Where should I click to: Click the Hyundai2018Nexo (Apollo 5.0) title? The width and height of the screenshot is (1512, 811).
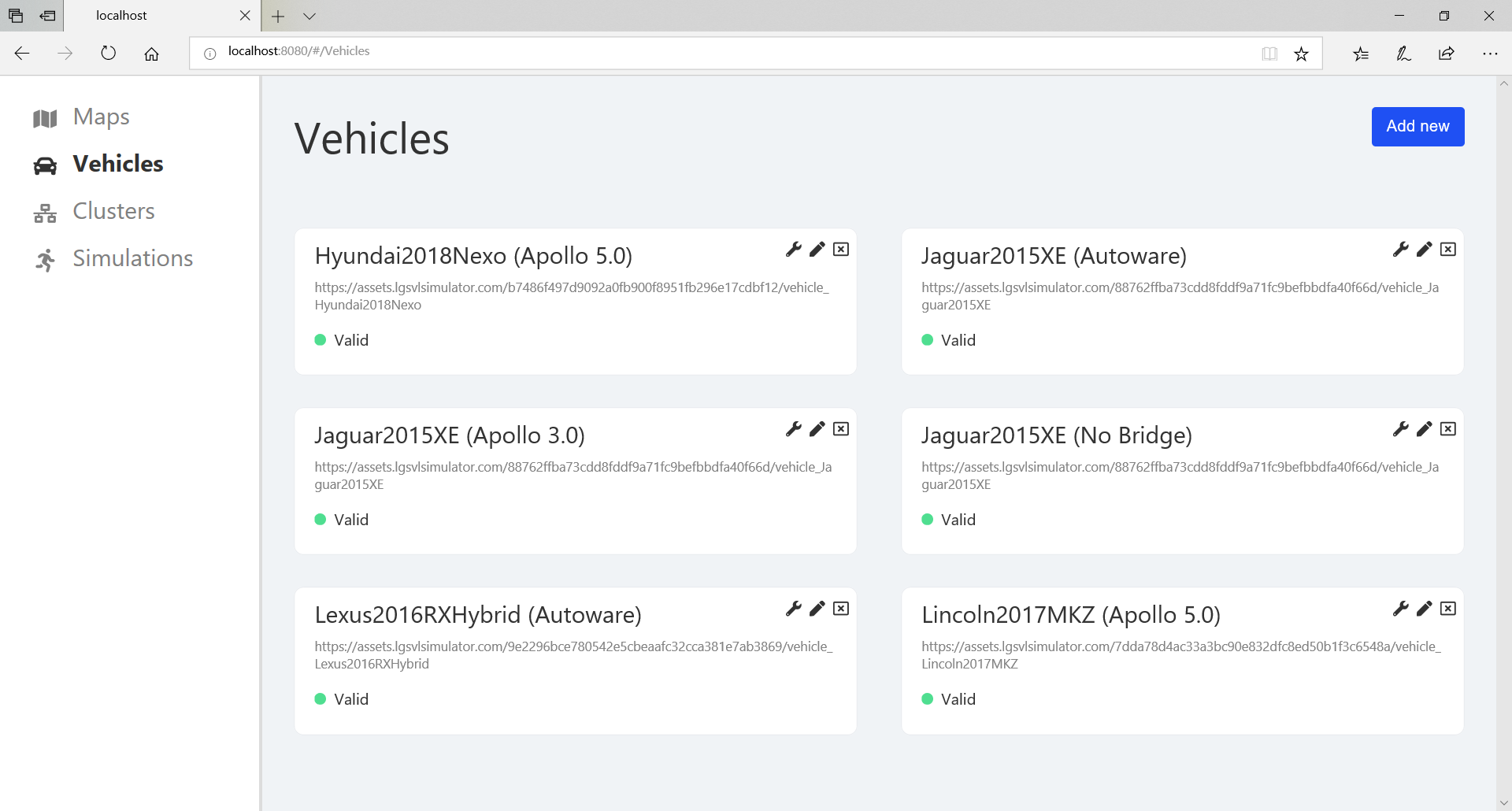coord(473,256)
